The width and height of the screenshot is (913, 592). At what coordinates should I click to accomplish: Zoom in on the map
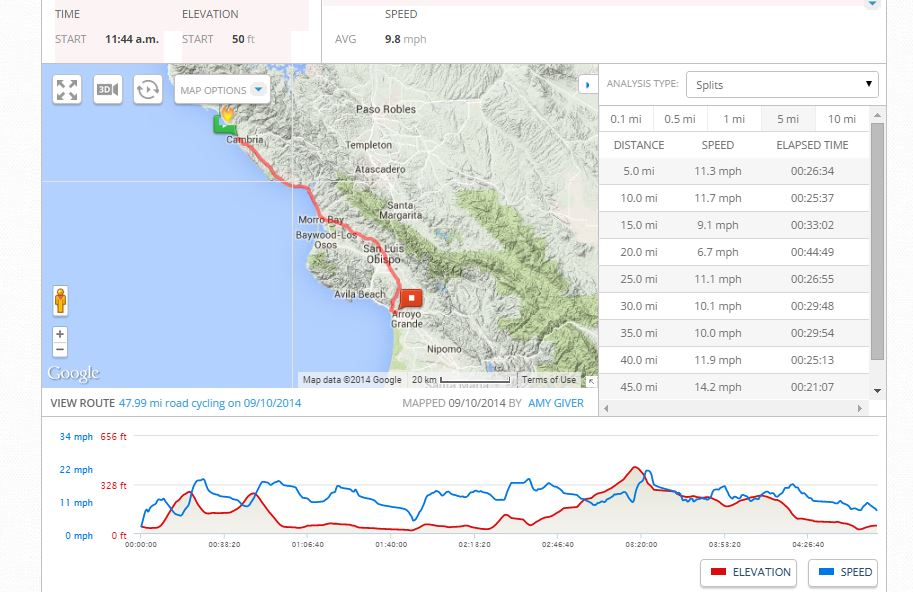point(60,334)
